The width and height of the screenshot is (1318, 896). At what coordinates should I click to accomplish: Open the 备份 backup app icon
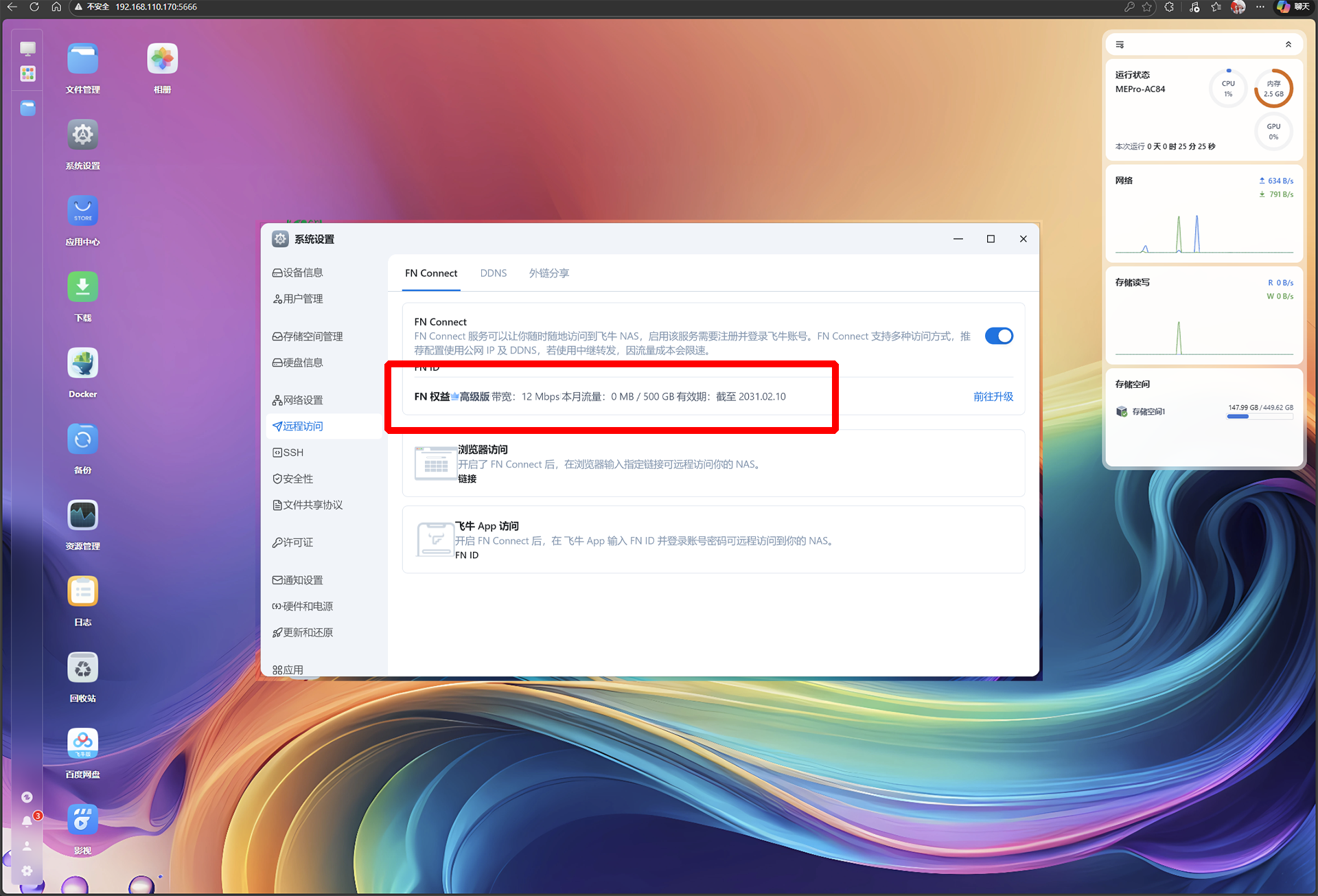(82, 440)
